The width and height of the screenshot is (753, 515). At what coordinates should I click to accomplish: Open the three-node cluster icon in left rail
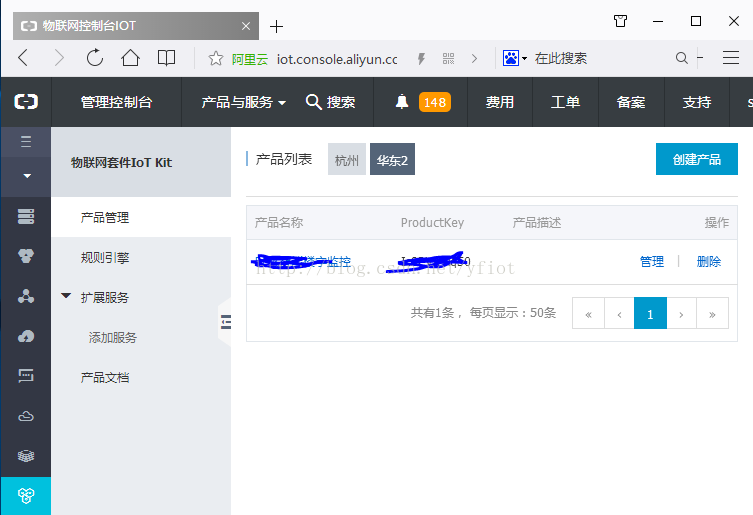pos(26,296)
